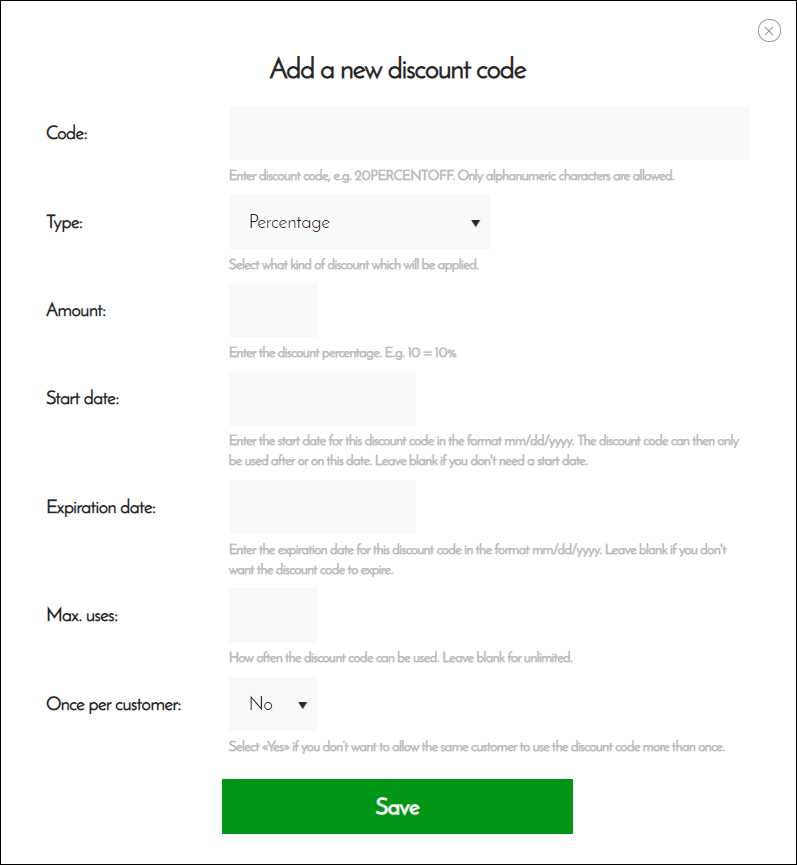Image resolution: width=797 pixels, height=865 pixels.
Task: Click the Amount: label
Action: click(x=76, y=310)
